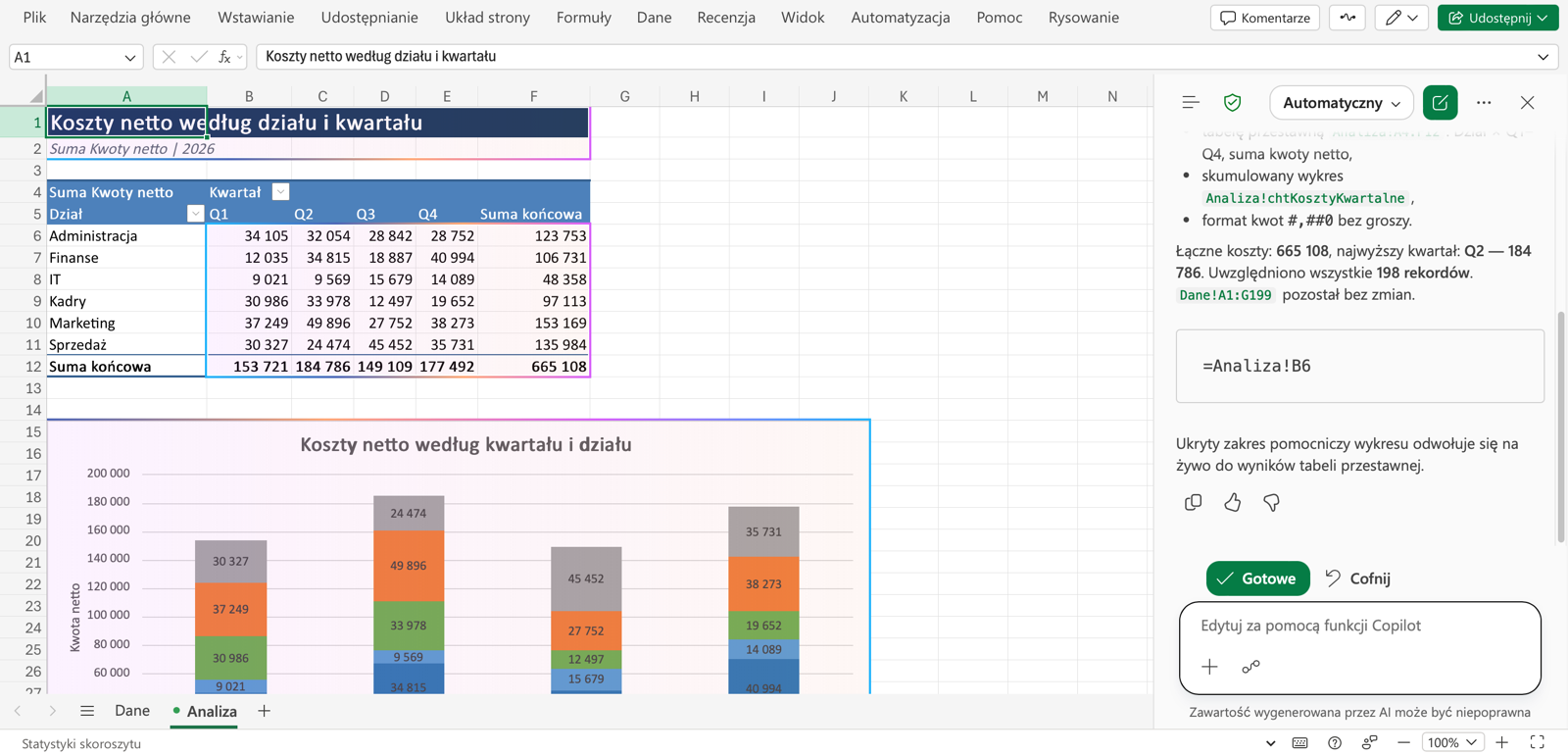Image resolution: width=1568 pixels, height=754 pixels.
Task: Expand the Name Box dropdown arrow
Action: coord(129,58)
